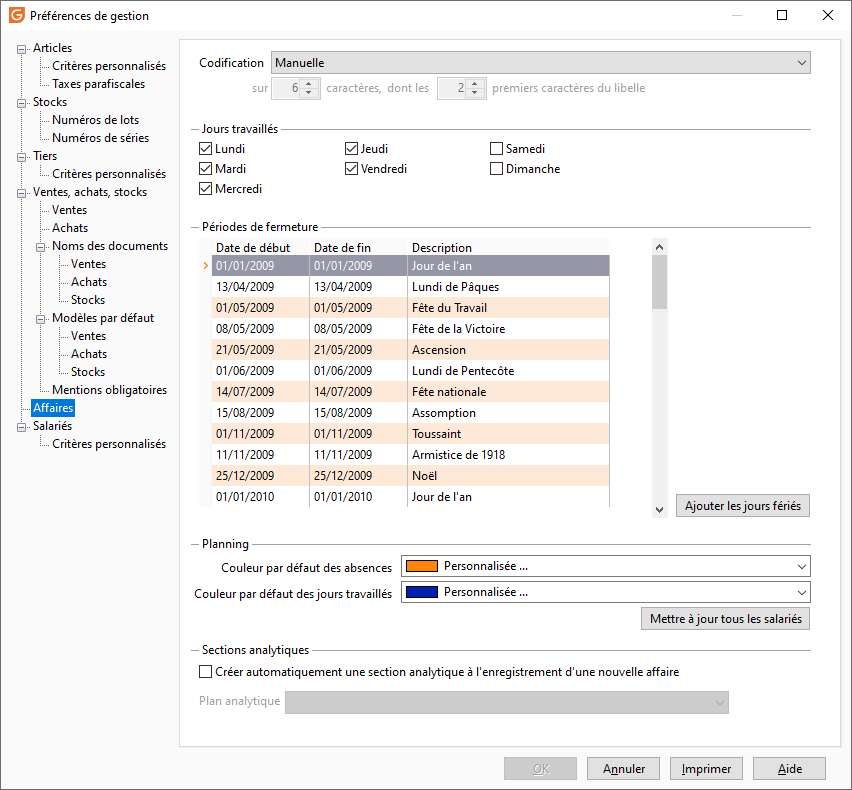Collapse the Stocks tree node
This screenshot has width=852, height=790.
coord(21,103)
